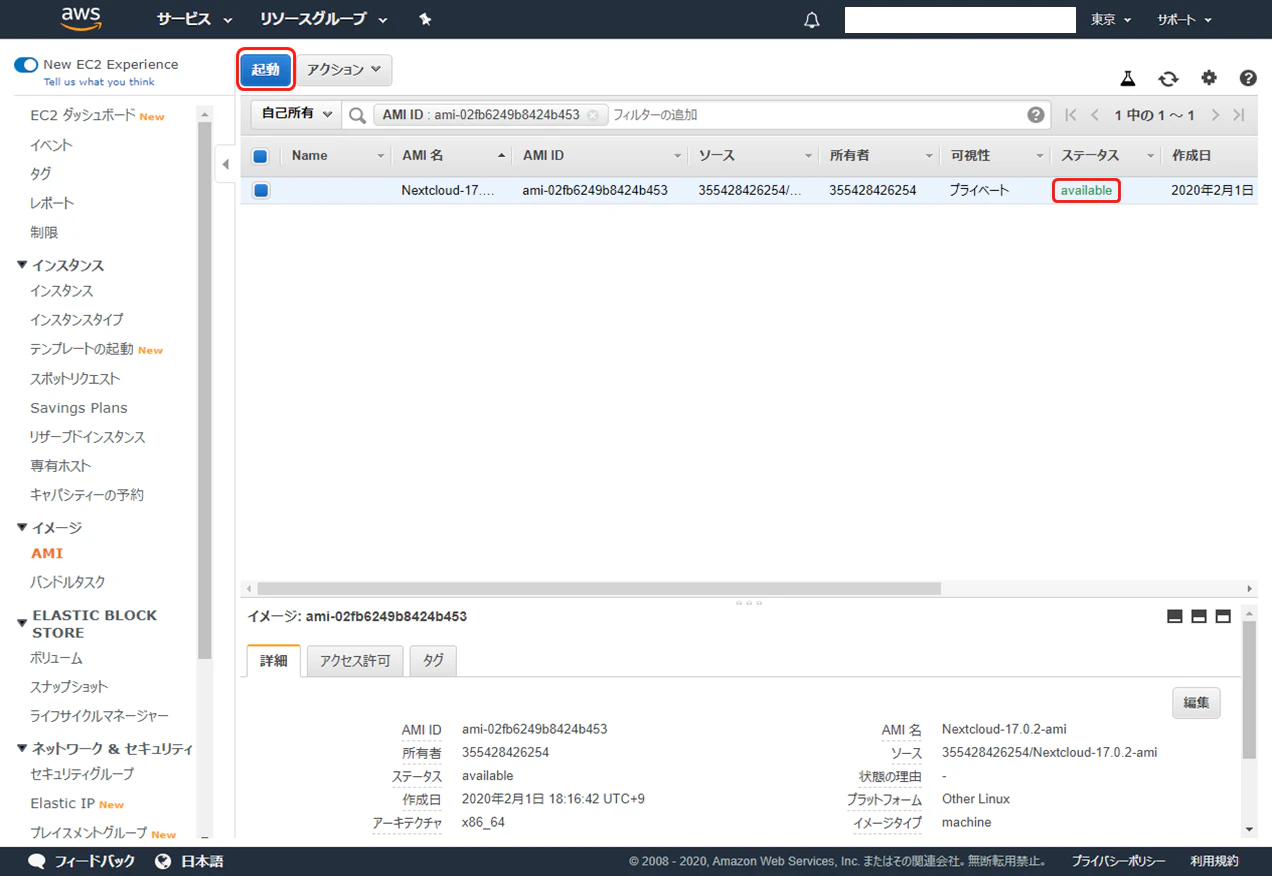Click the フィードバック footer link
This screenshot has width=1272, height=876.
pos(94,861)
